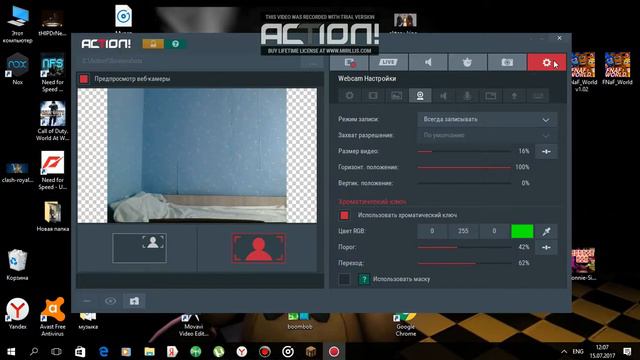Click the red value field of RGB color
640x360 pixels.
pyautogui.click(x=432, y=231)
